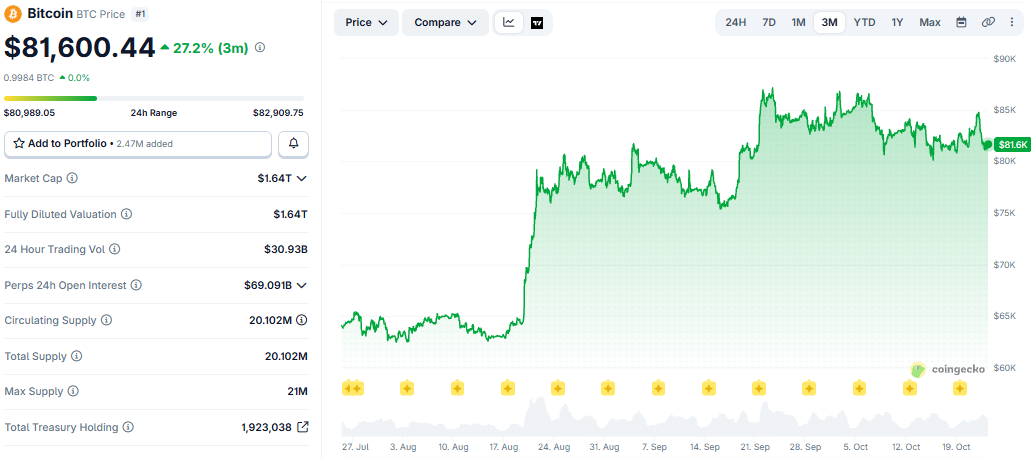The image size is (1031, 458).
Task: Click news marker above 10. Aug
Action: (457, 388)
